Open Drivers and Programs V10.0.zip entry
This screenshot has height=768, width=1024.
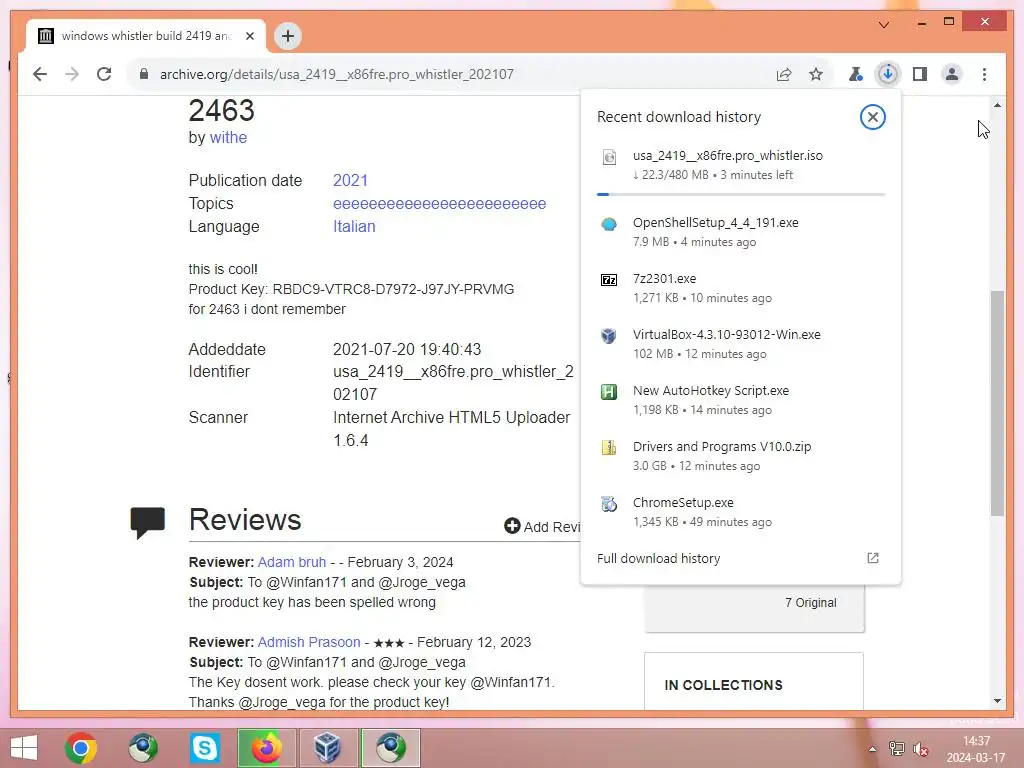(x=741, y=455)
